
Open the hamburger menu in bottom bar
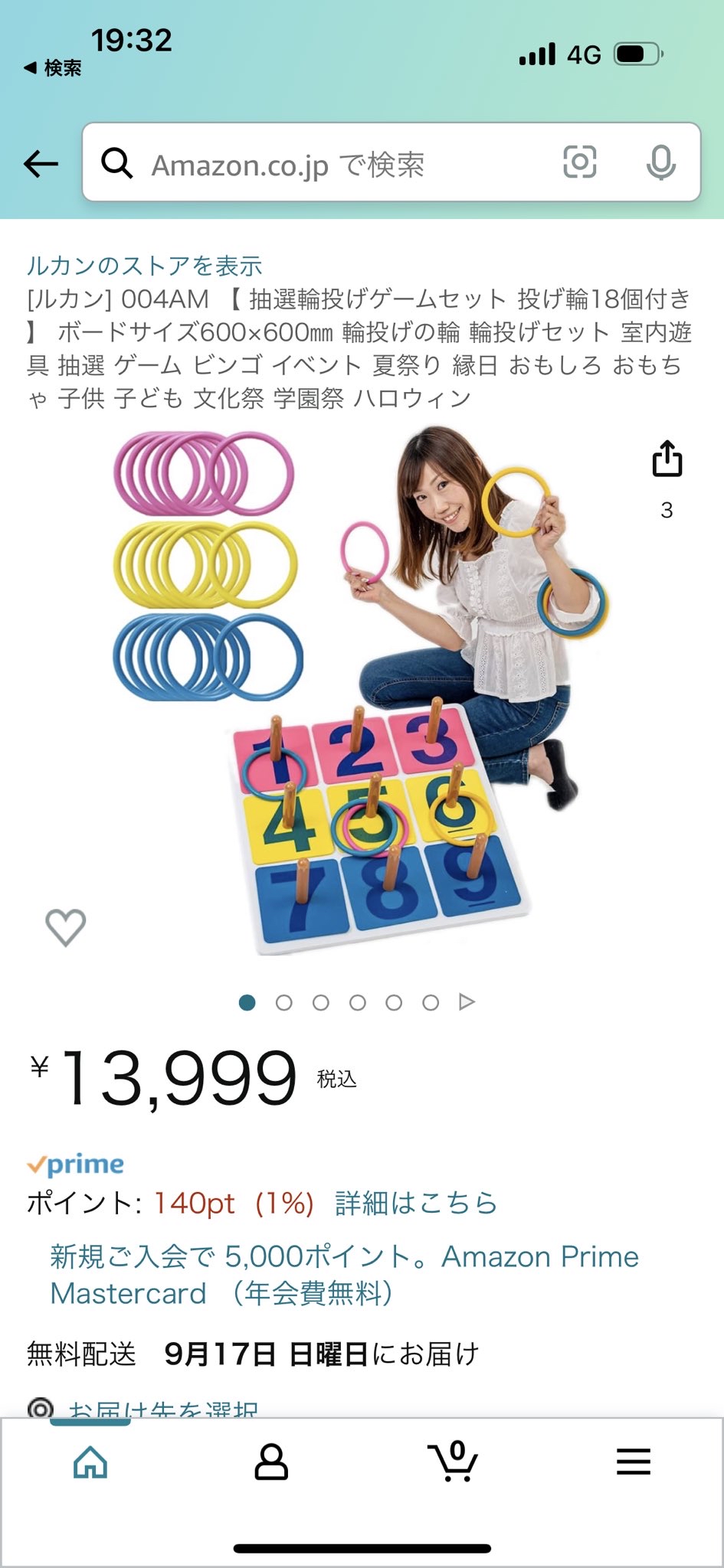(634, 1462)
